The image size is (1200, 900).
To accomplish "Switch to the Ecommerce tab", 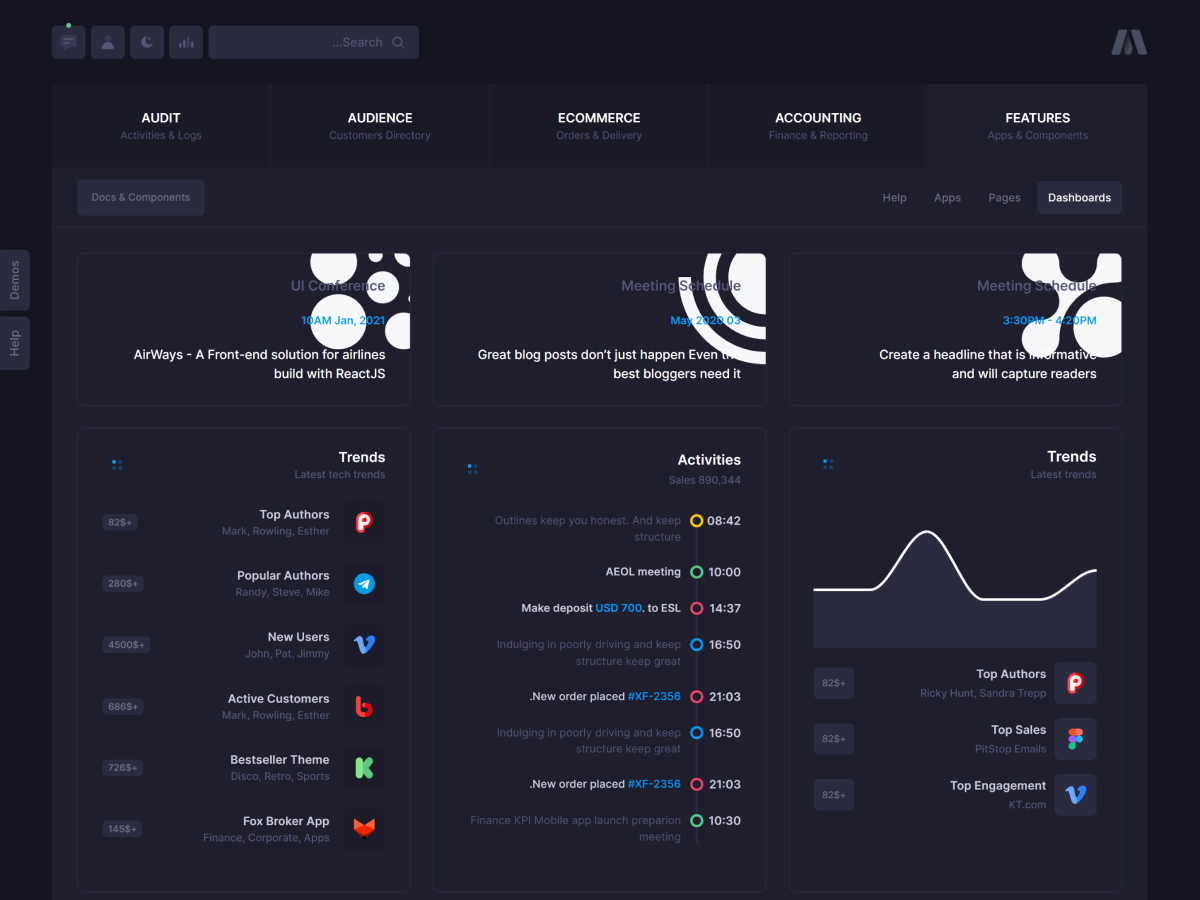I will point(599,126).
